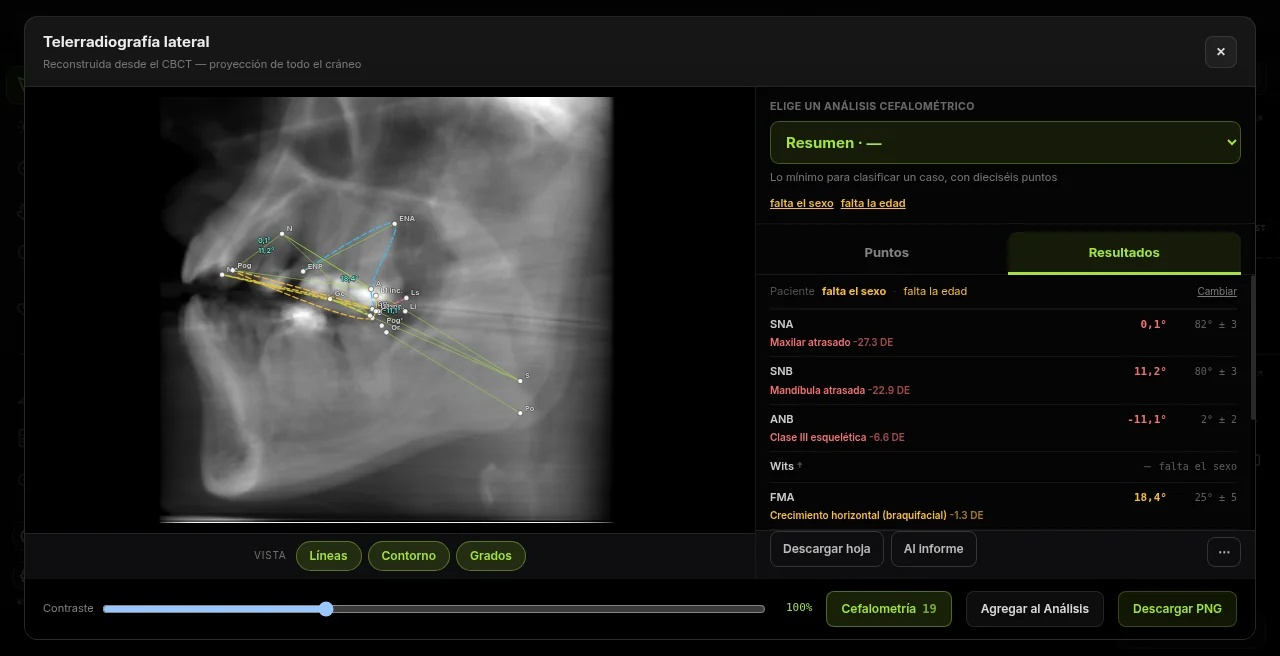Click the 11,2° value in the SNB row
This screenshot has width=1280, height=656.
point(1150,372)
